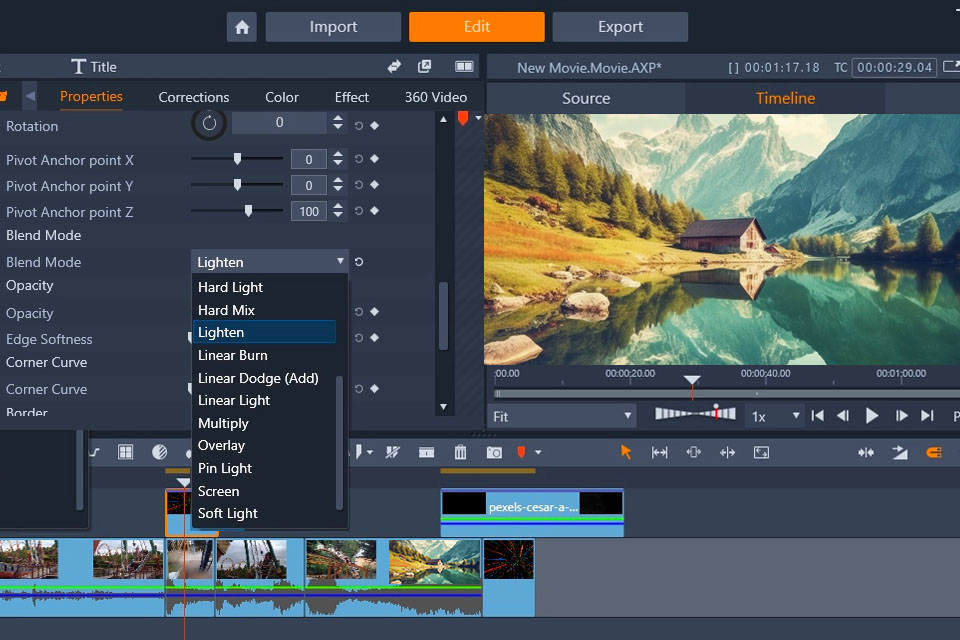The image size is (960, 640).
Task: Click the Rotation value stepper arrows
Action: point(338,122)
